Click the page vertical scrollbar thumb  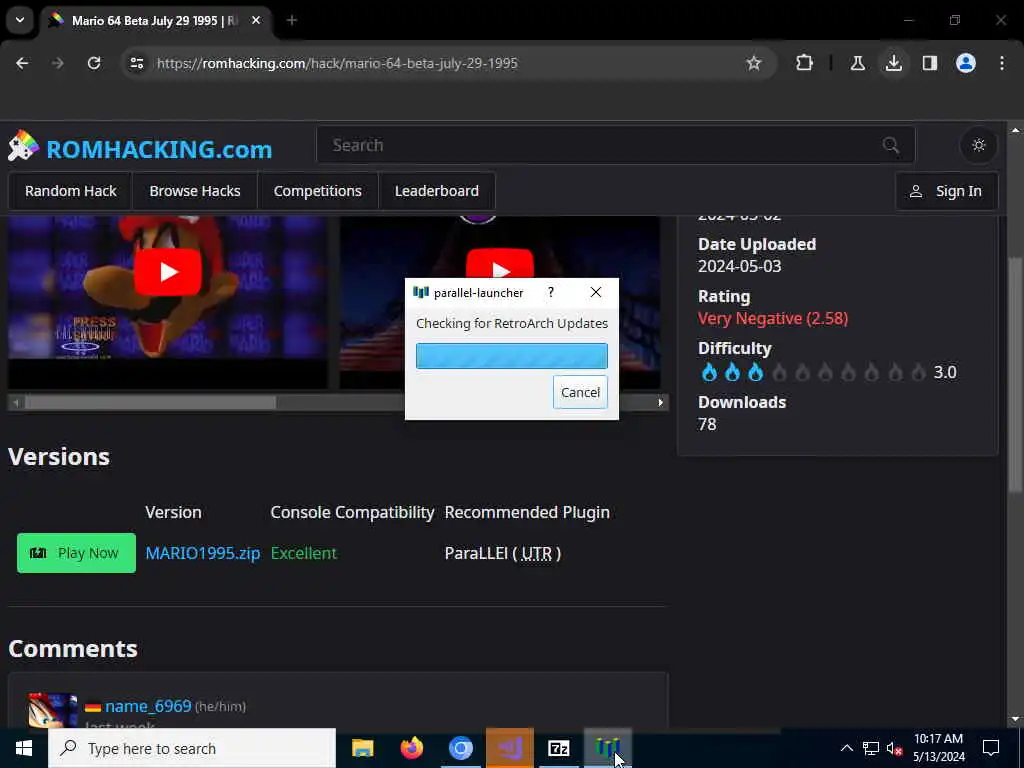pos(1015,374)
